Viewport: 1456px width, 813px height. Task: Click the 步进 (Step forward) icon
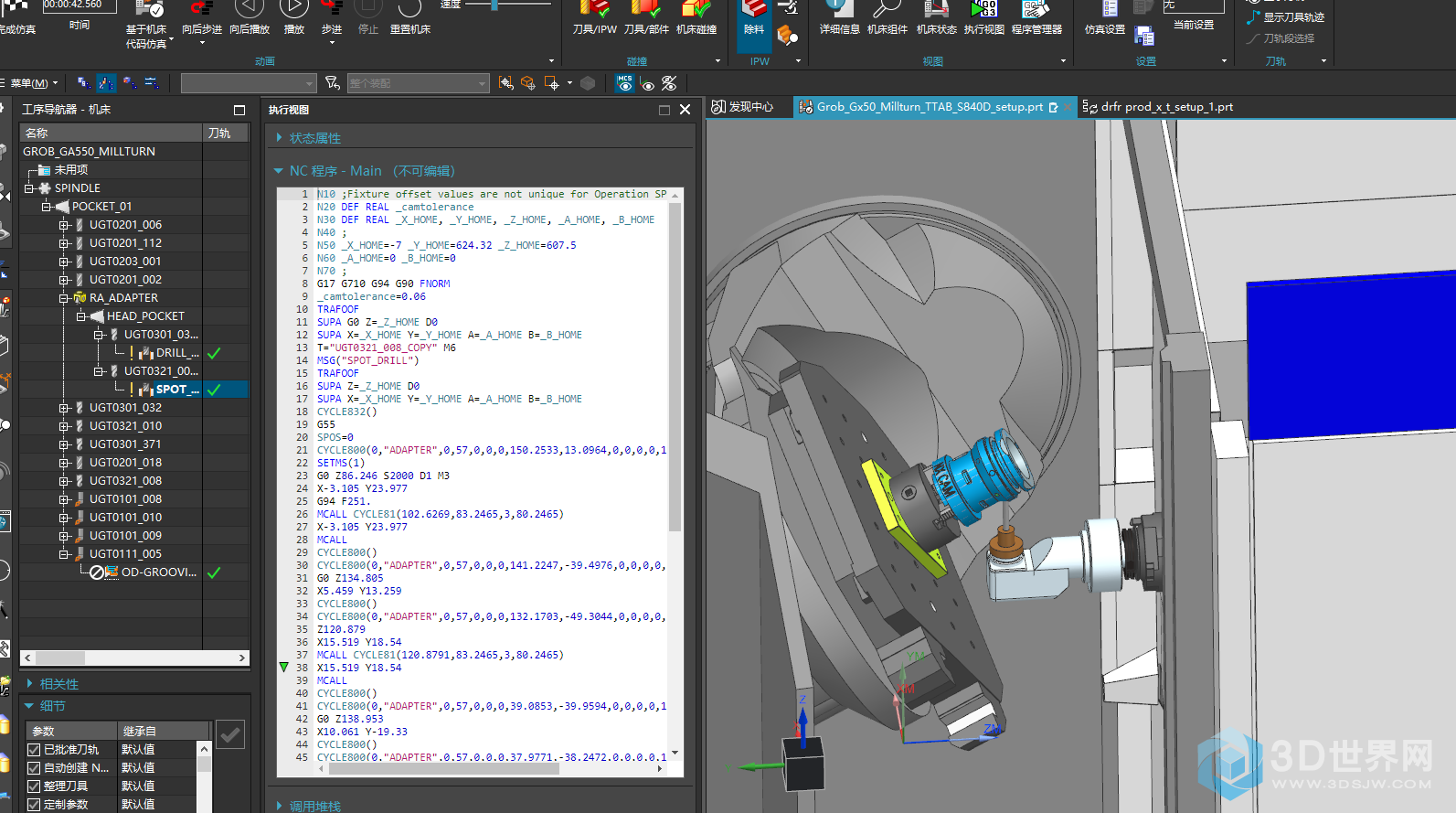332,8
